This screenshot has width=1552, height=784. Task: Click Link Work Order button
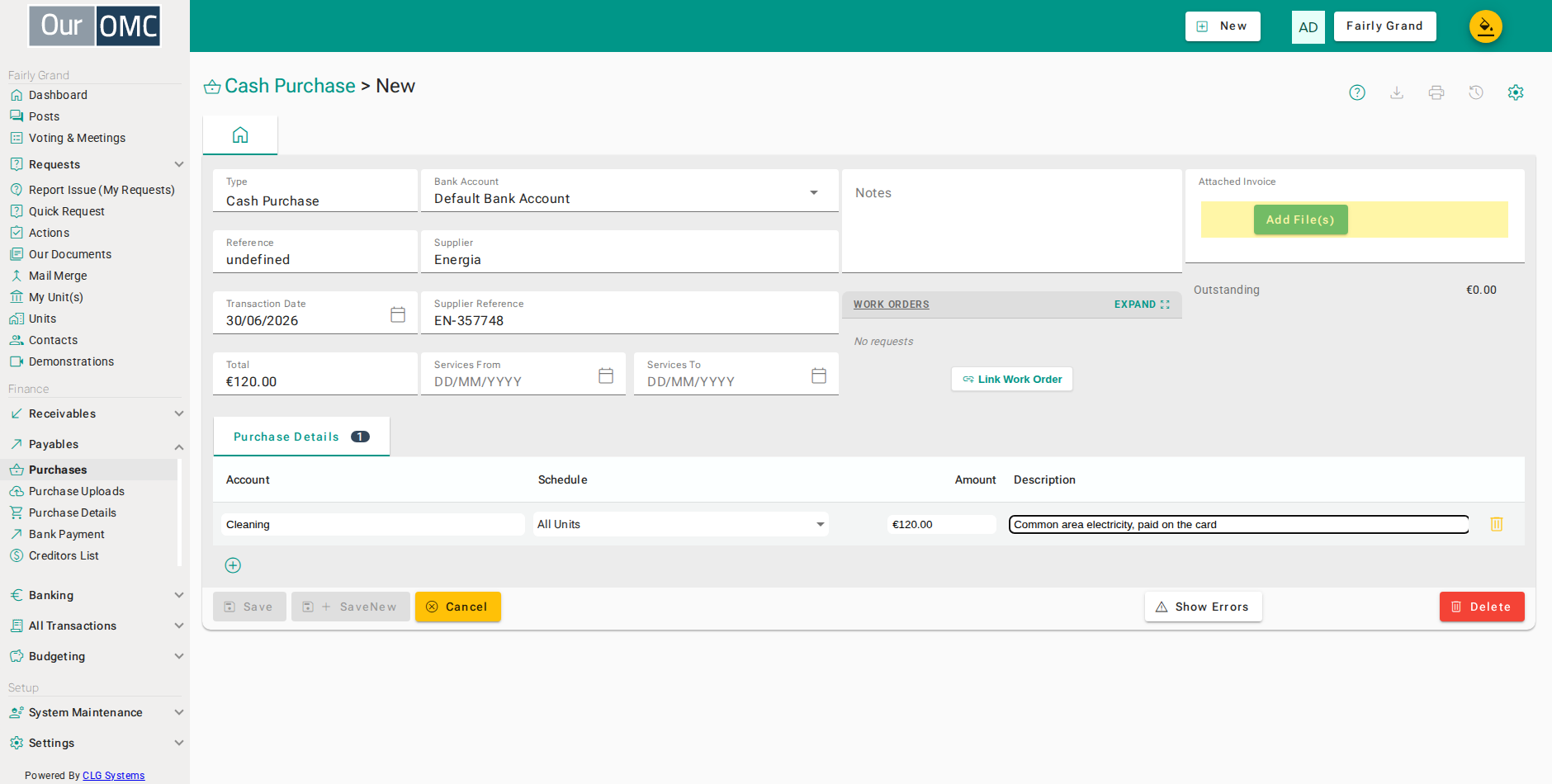[1012, 379]
